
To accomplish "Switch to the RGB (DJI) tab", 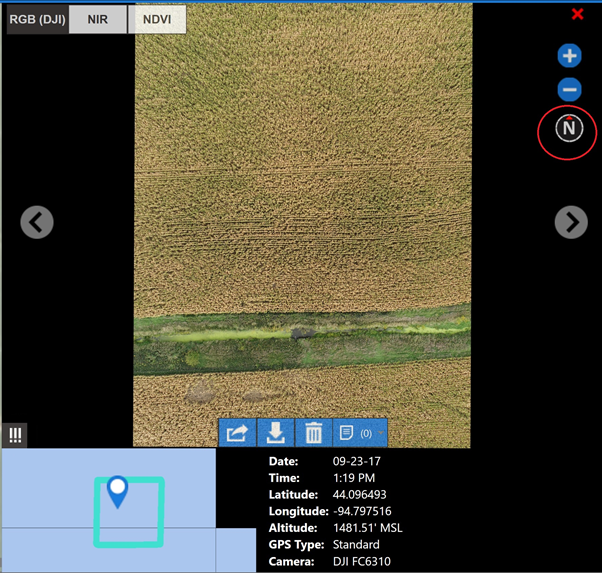I will pyautogui.click(x=38, y=19).
